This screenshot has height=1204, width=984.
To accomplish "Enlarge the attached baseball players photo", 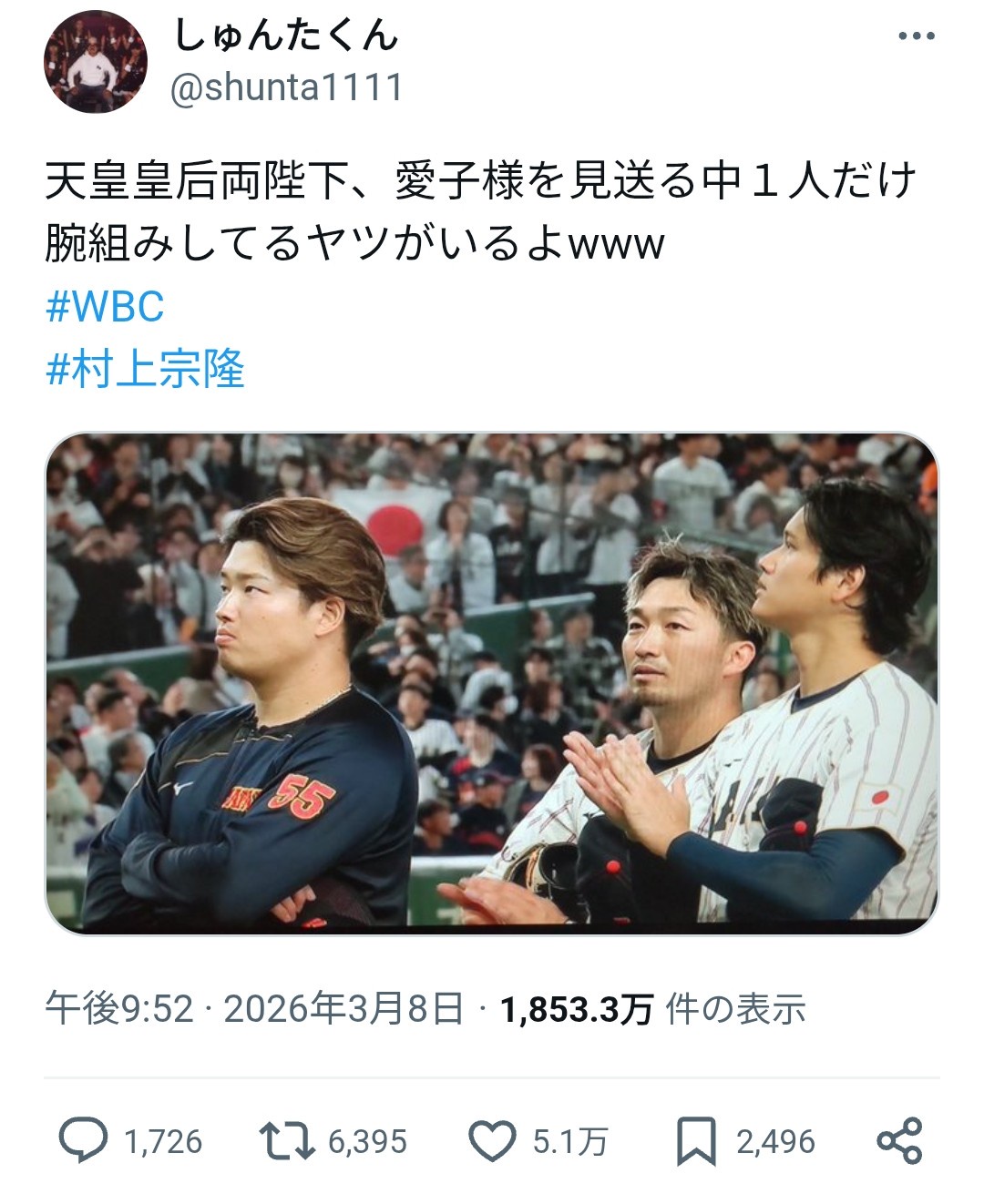I will click(492, 683).
